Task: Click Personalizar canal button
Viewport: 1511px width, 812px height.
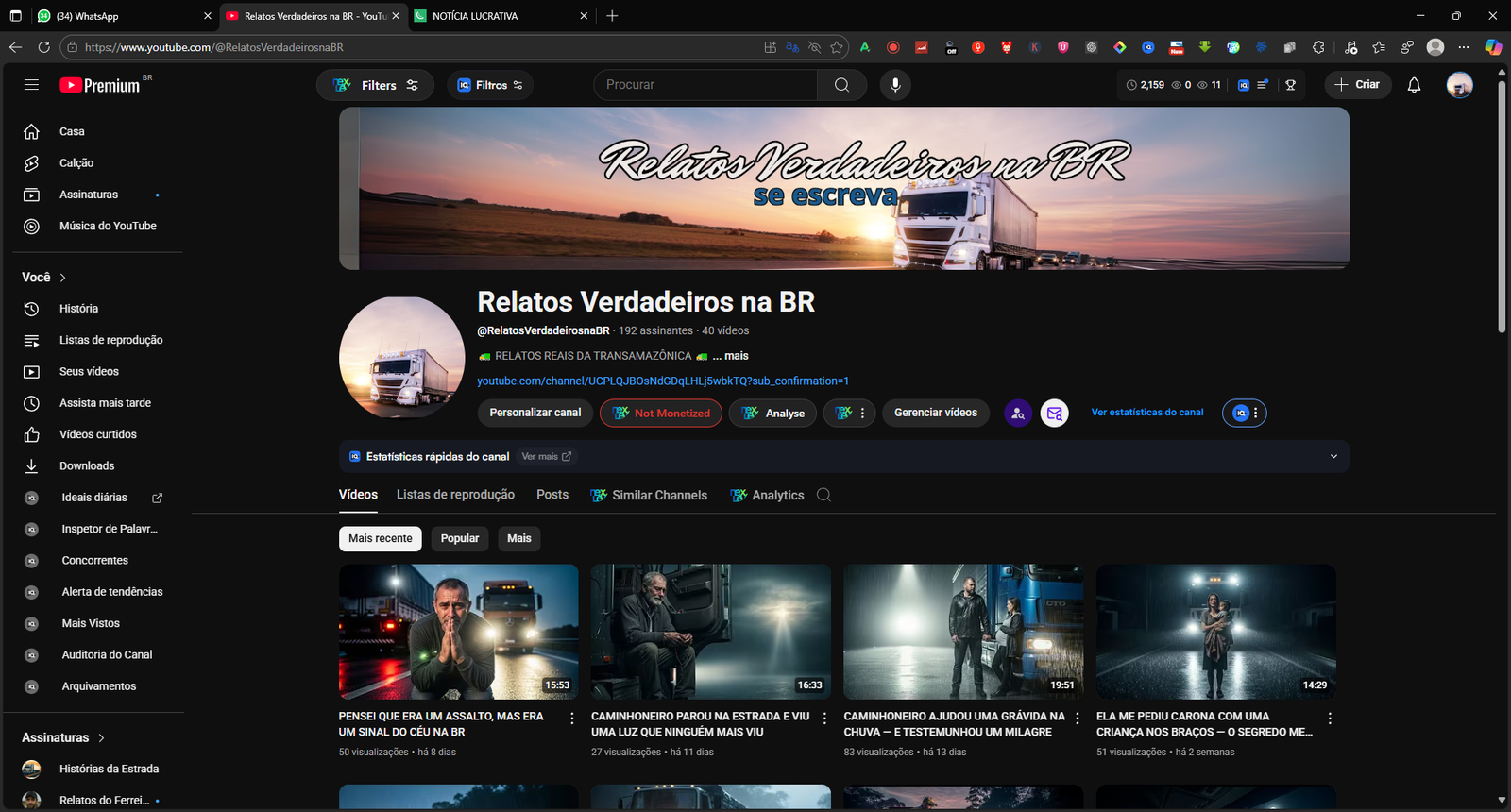Action: (535, 414)
